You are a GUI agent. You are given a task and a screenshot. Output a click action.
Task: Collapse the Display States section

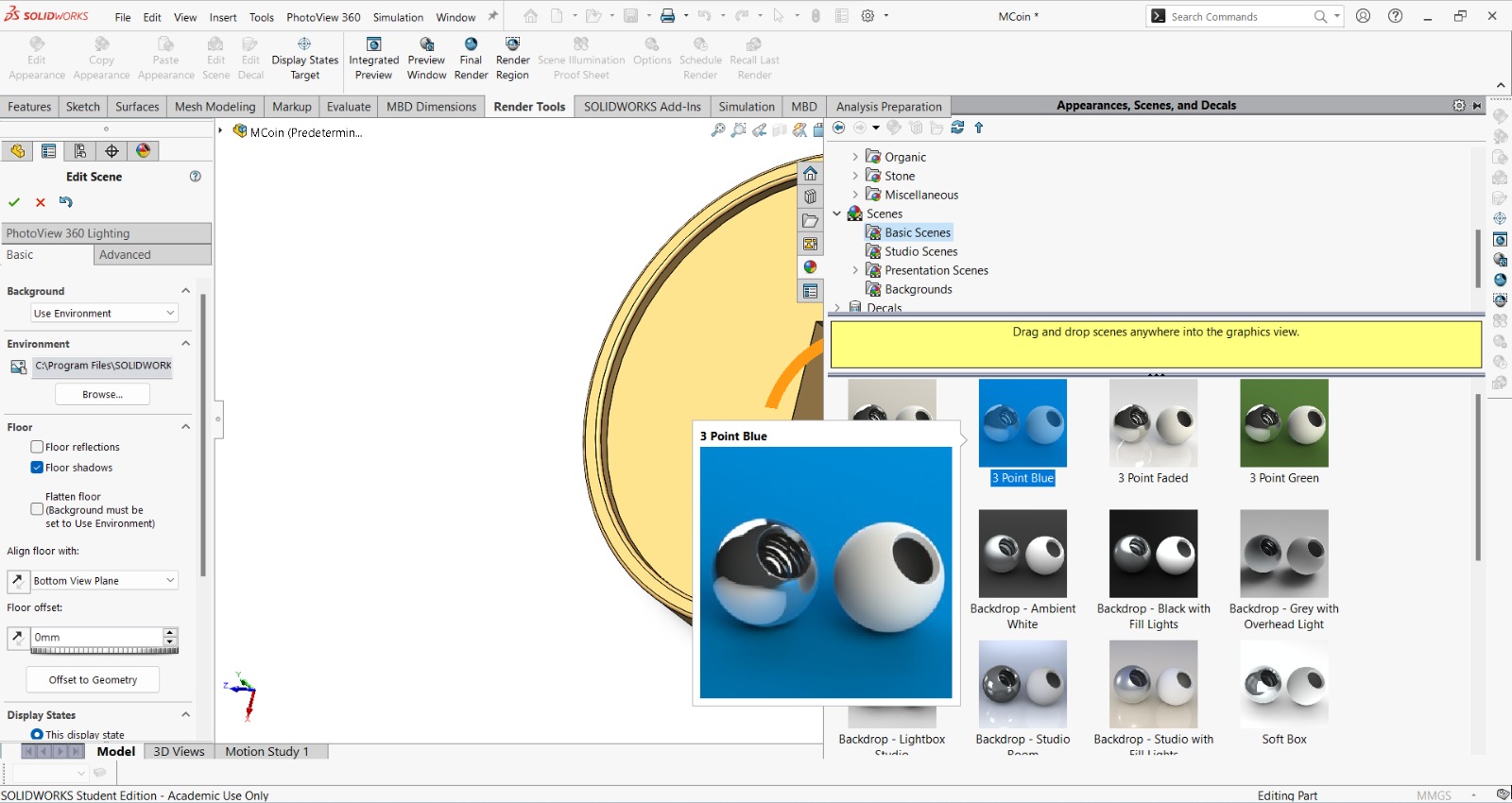(x=185, y=715)
